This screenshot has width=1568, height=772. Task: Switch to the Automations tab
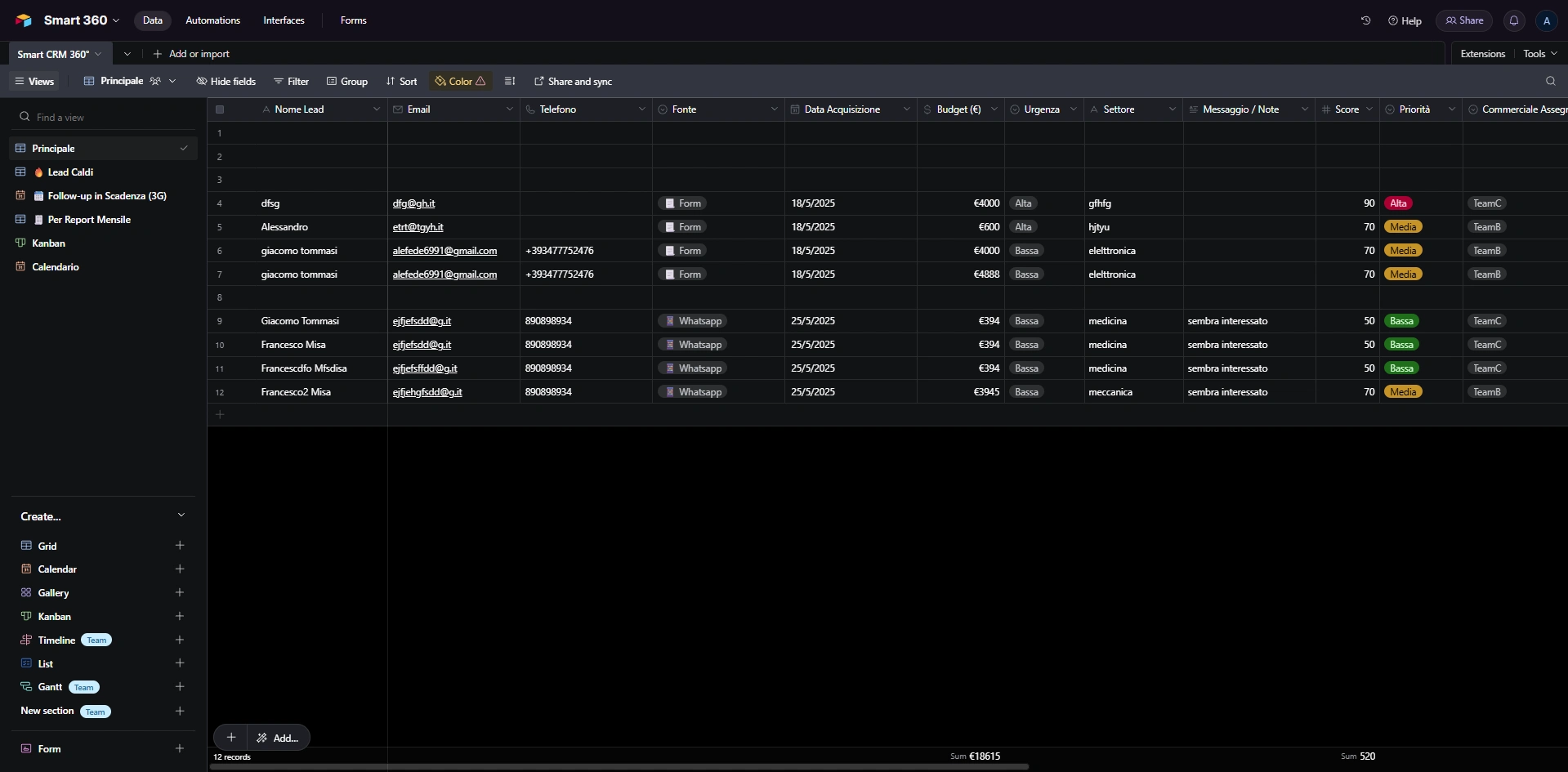[x=212, y=20]
